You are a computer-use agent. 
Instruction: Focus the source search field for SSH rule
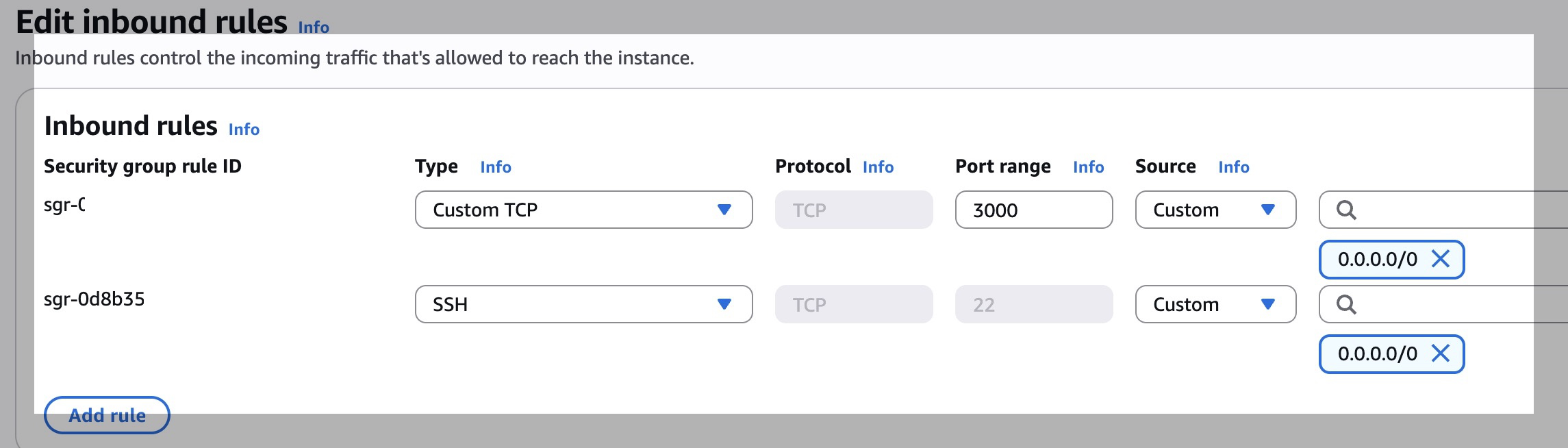click(1458, 304)
